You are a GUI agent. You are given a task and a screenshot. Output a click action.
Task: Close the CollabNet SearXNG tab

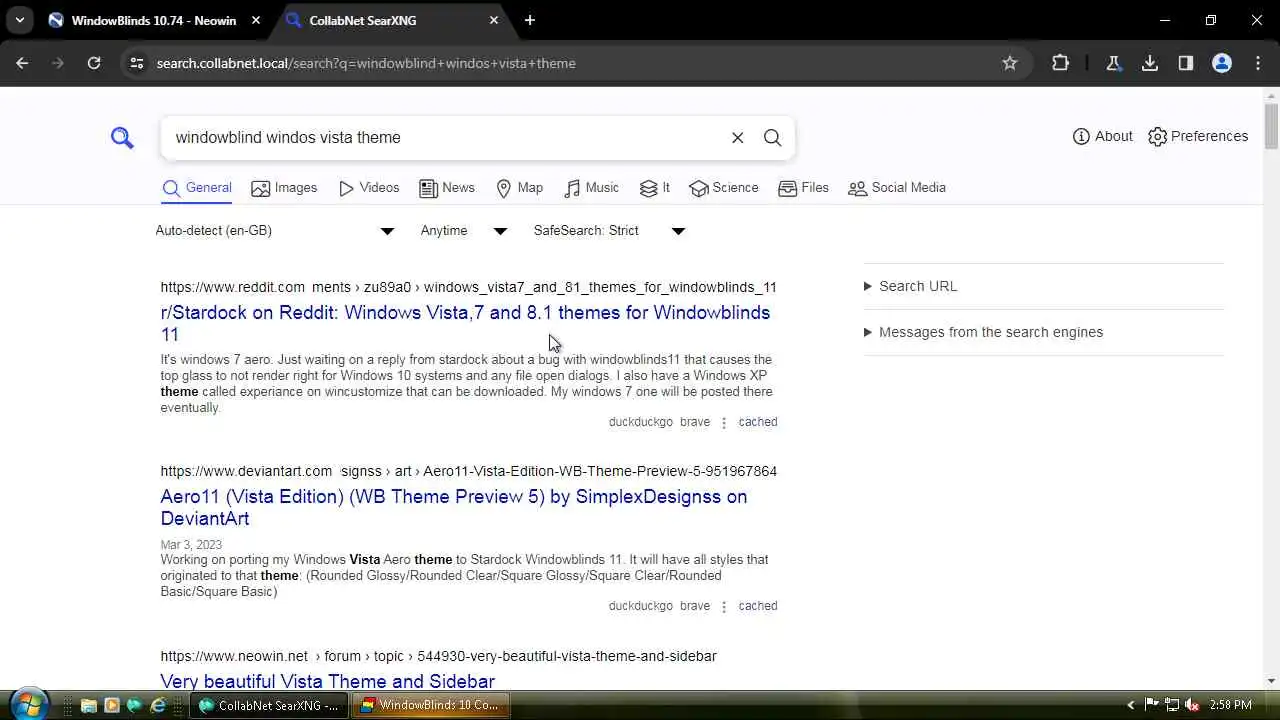pos(494,20)
